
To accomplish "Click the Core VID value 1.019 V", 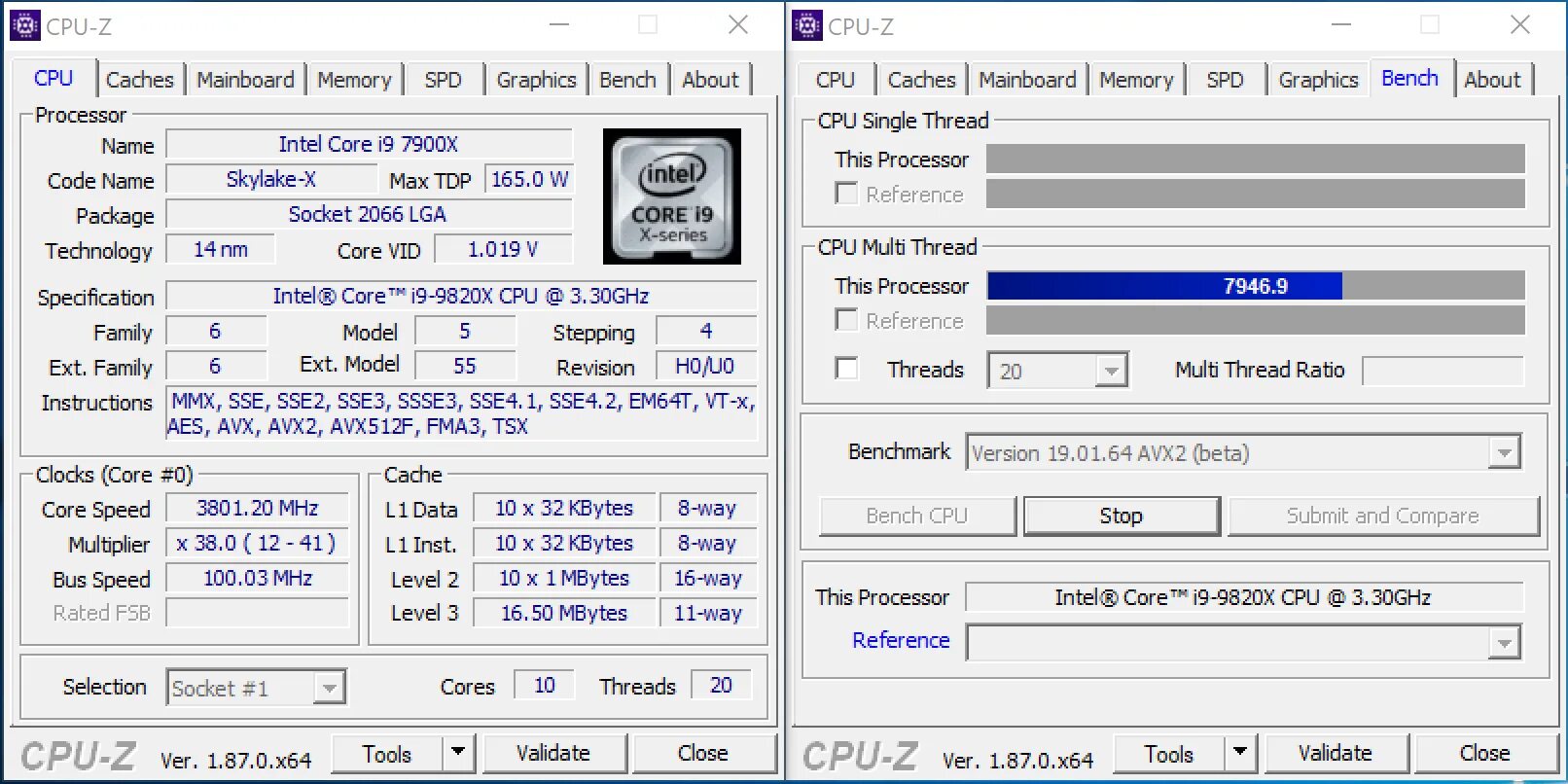I will pyautogui.click(x=503, y=249).
